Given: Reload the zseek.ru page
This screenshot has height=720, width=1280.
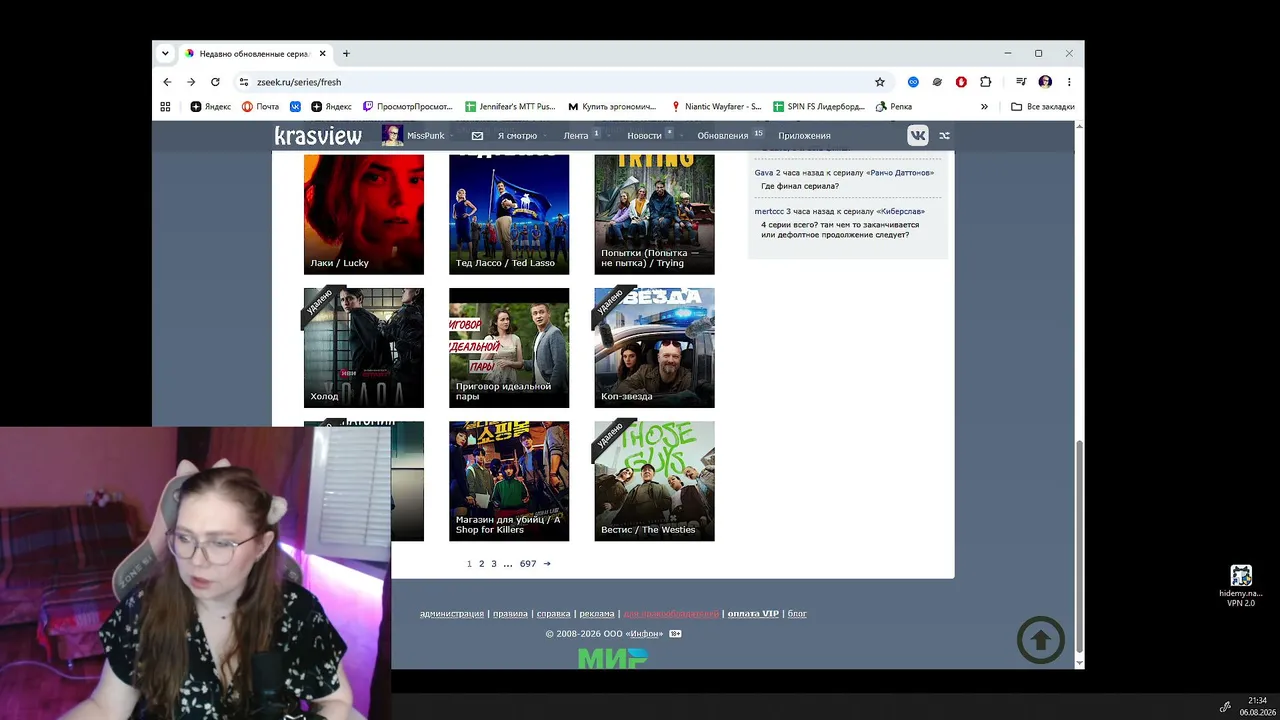Looking at the screenshot, I should [215, 82].
